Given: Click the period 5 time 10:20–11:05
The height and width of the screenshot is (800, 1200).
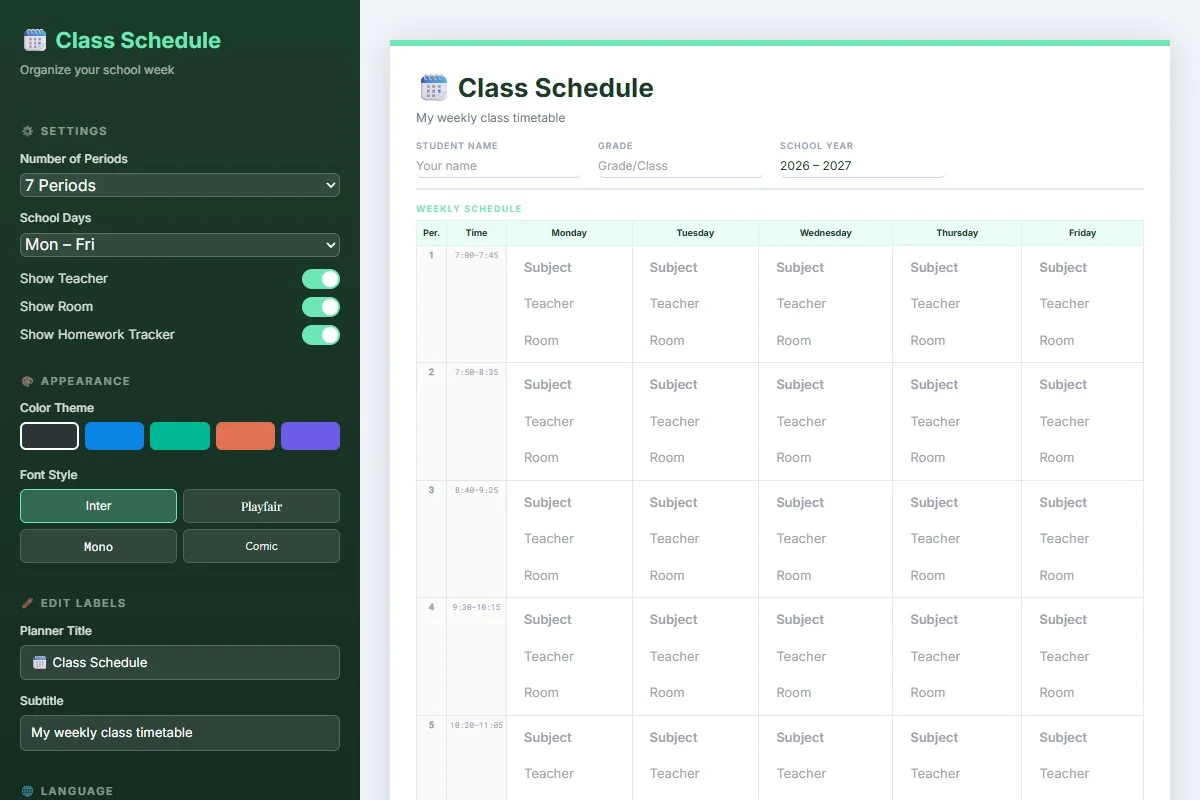Looking at the screenshot, I should click(x=476, y=725).
